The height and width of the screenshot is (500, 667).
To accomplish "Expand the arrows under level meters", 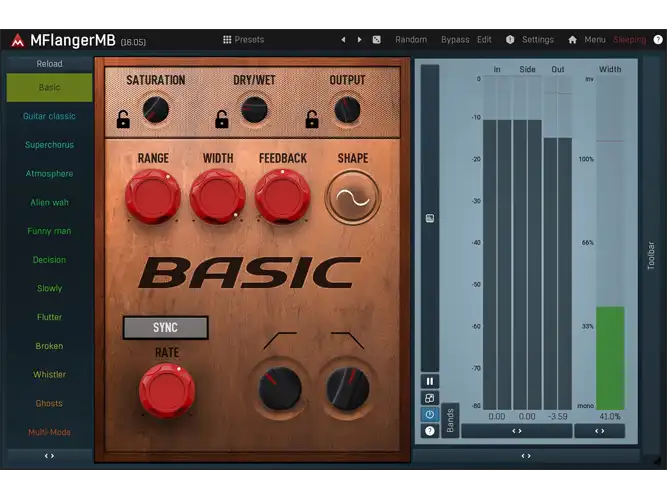I will 517,431.
